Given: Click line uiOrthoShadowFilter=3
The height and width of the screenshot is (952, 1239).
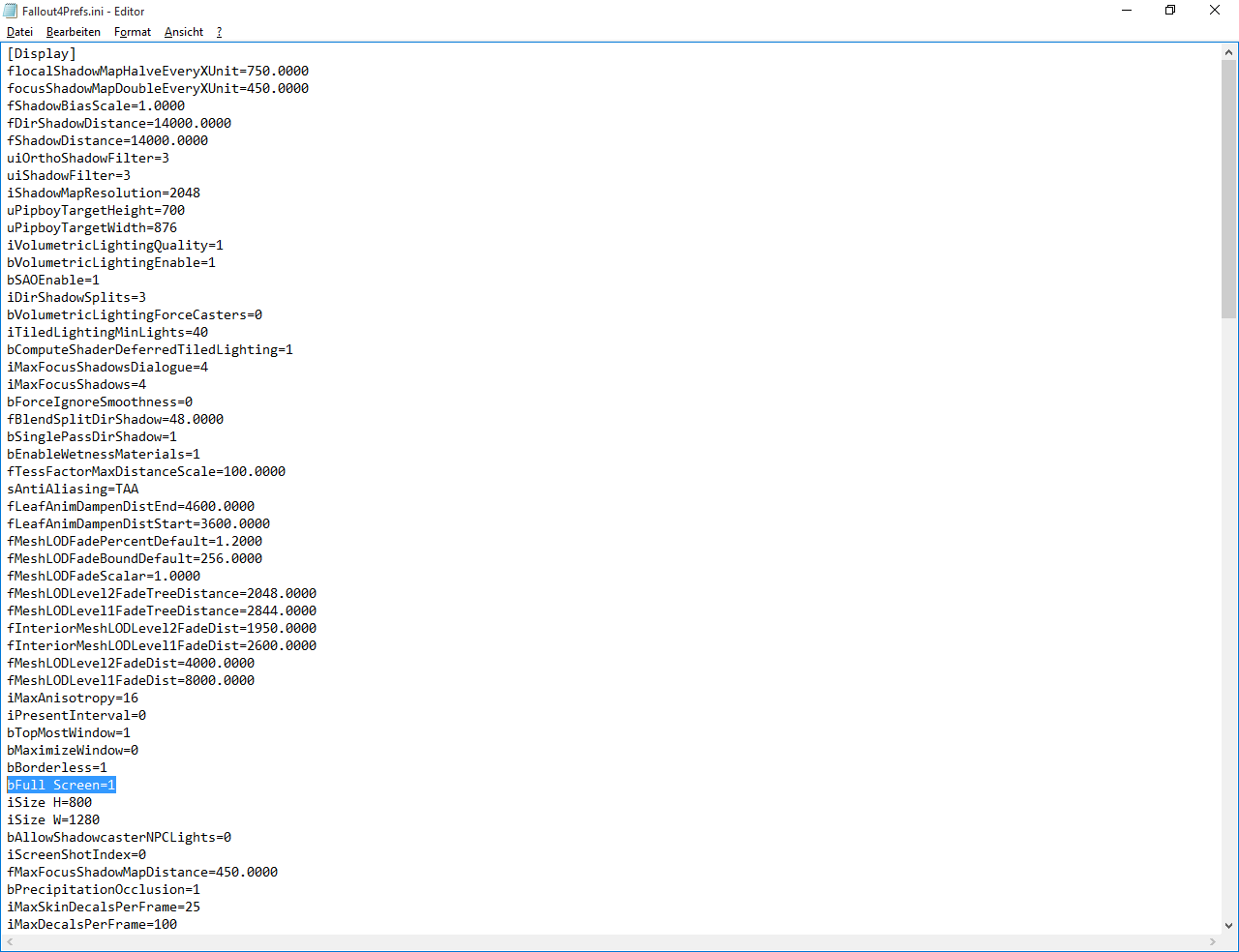Looking at the screenshot, I should (x=88, y=158).
